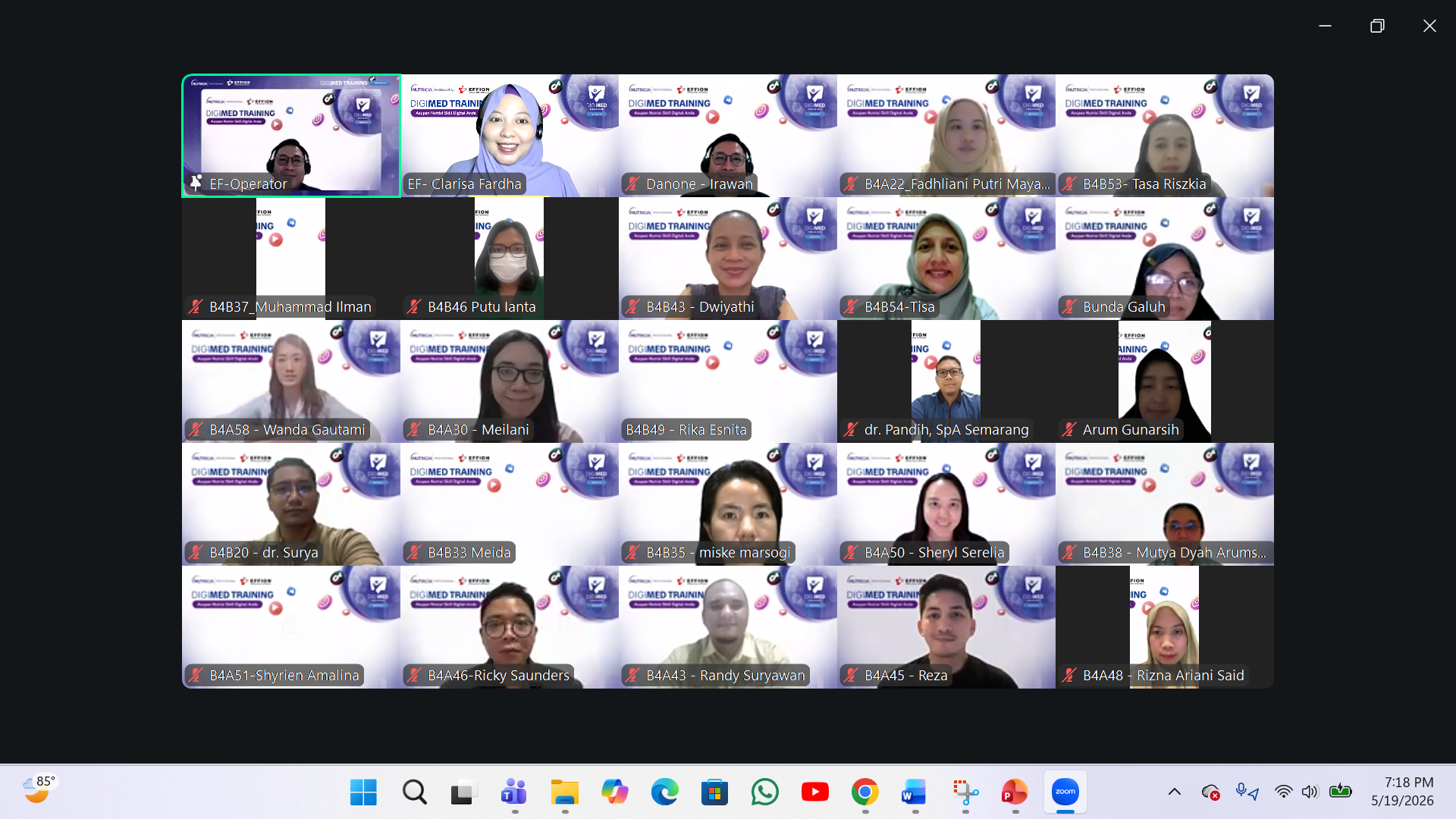Select B4B43 - Dwiyathi video tile

point(728,259)
